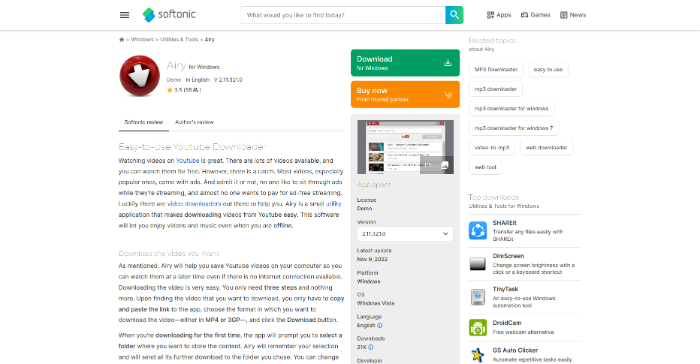
Task: Click the Utilities & Tools breadcrumb link
Action: (x=179, y=40)
